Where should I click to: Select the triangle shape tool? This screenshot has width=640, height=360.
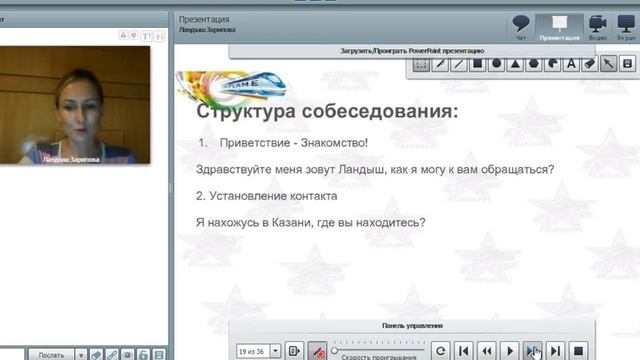[x=515, y=64]
